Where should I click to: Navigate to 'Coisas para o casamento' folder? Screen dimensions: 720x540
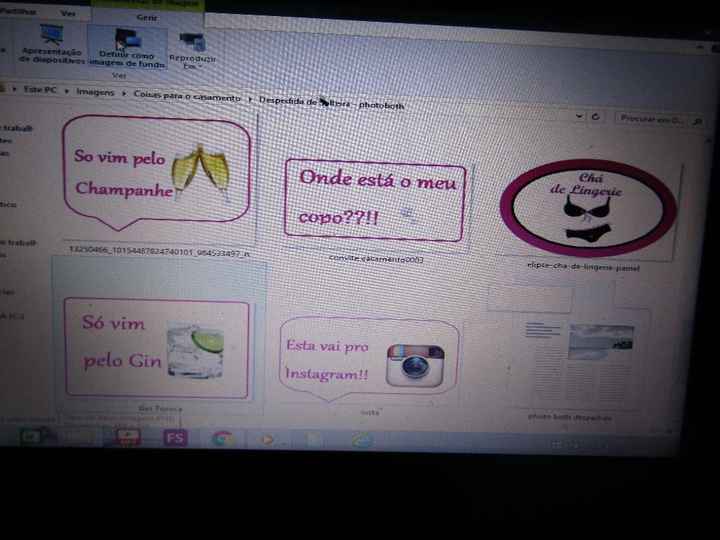point(187,96)
